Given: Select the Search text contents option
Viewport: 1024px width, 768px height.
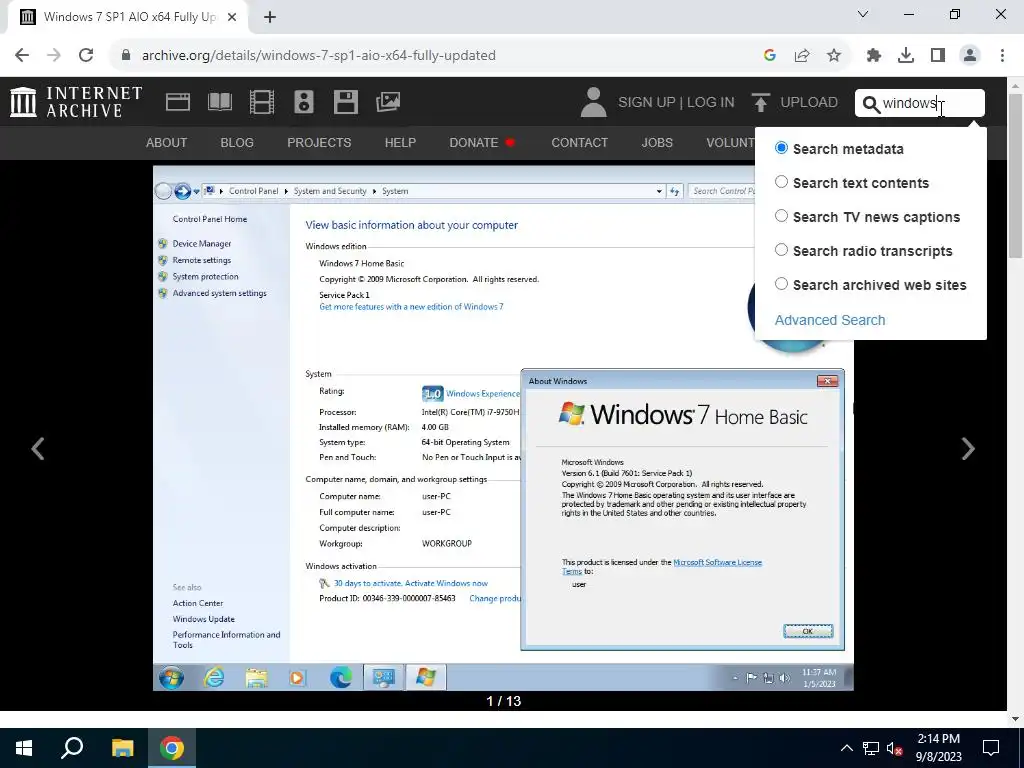Looking at the screenshot, I should tap(781, 182).
